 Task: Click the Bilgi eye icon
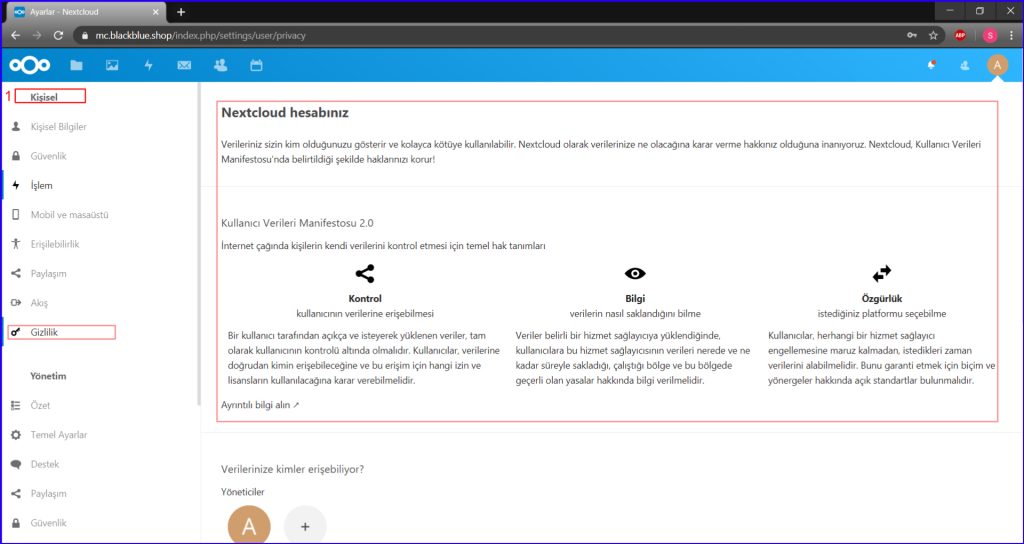[x=635, y=273]
